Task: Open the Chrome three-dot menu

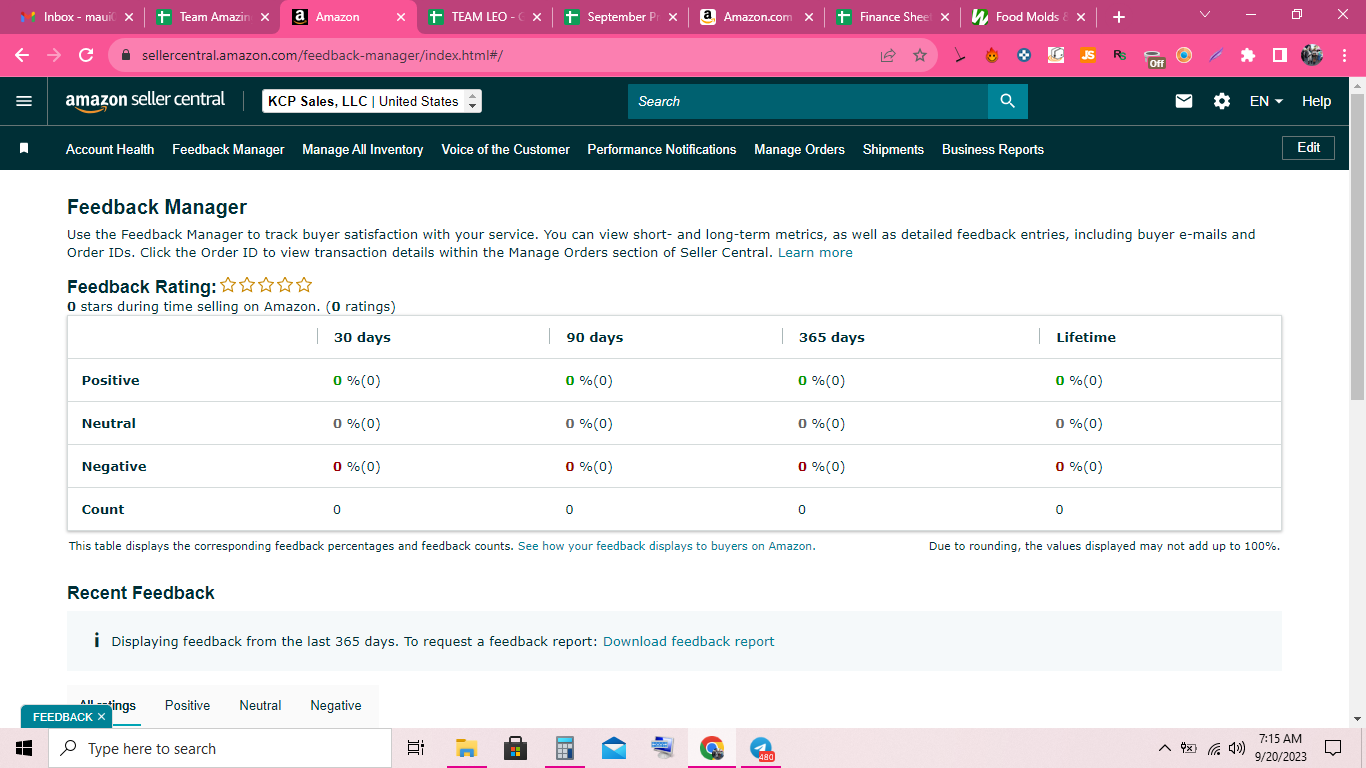Action: tap(1344, 55)
